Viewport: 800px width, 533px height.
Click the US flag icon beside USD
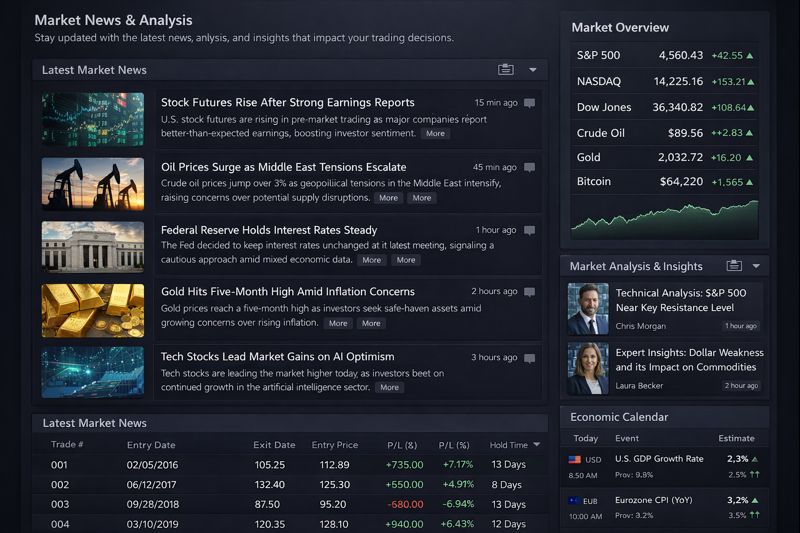point(574,460)
